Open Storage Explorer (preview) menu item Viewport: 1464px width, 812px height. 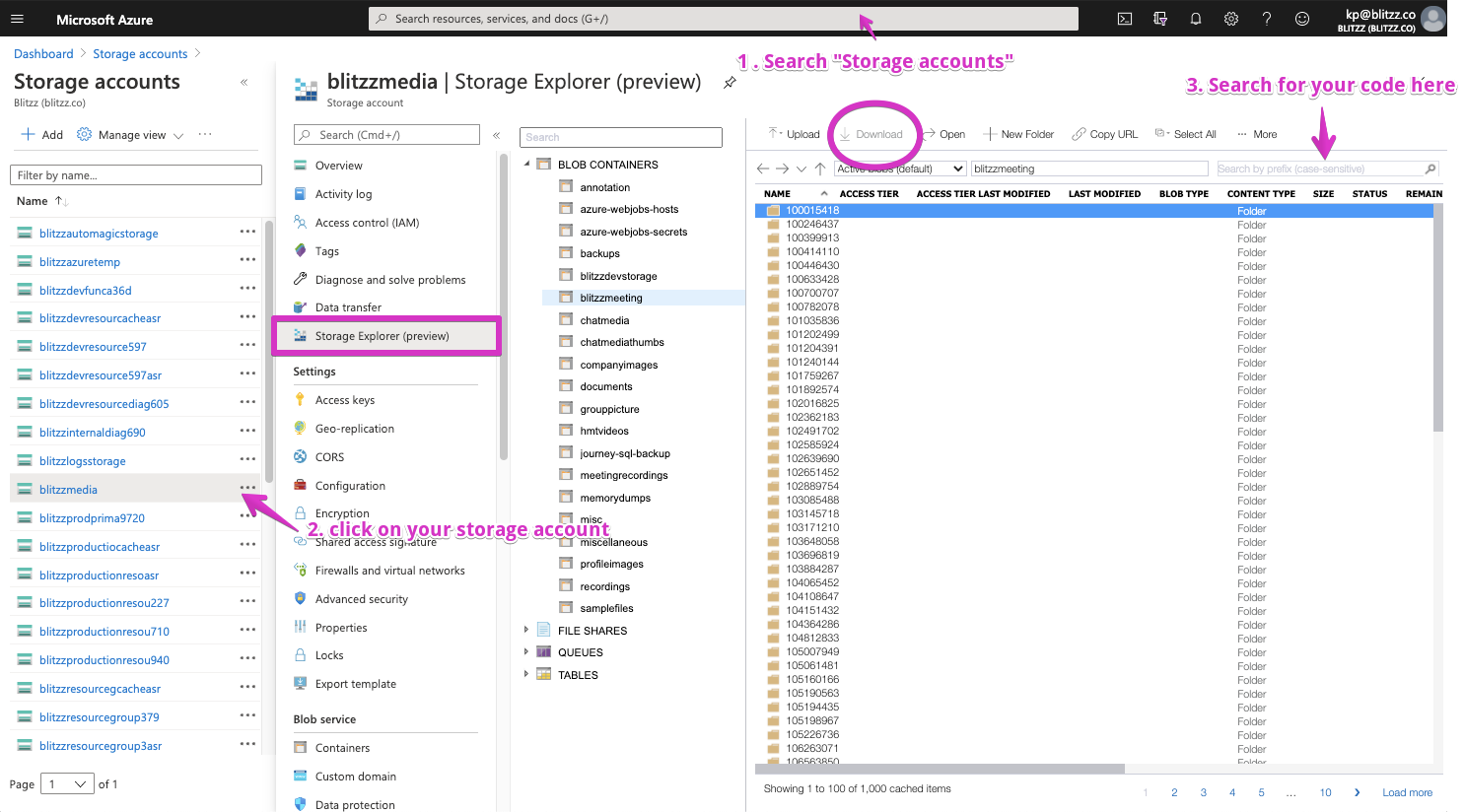[386, 336]
